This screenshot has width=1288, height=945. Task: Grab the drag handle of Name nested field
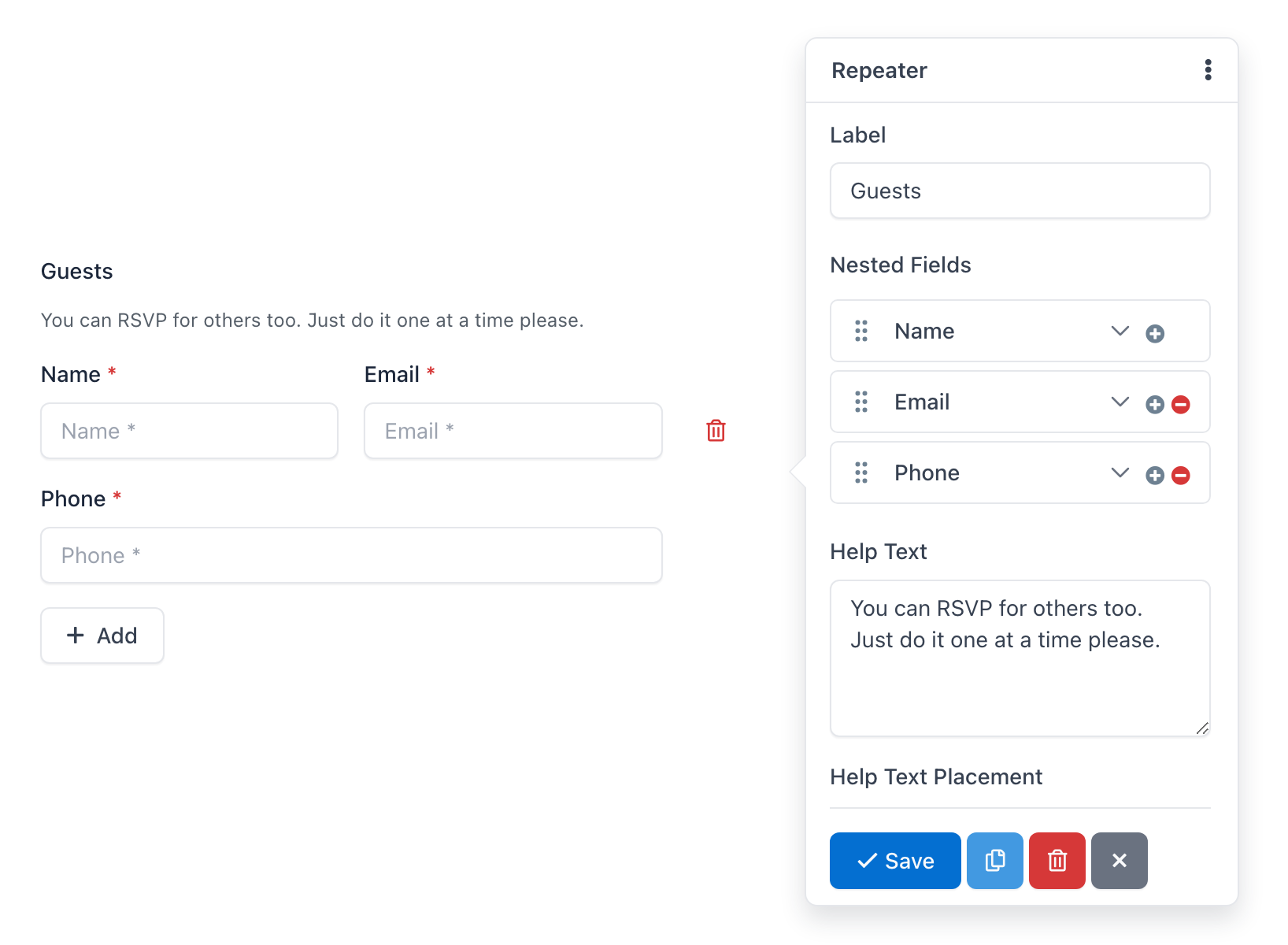pos(861,331)
